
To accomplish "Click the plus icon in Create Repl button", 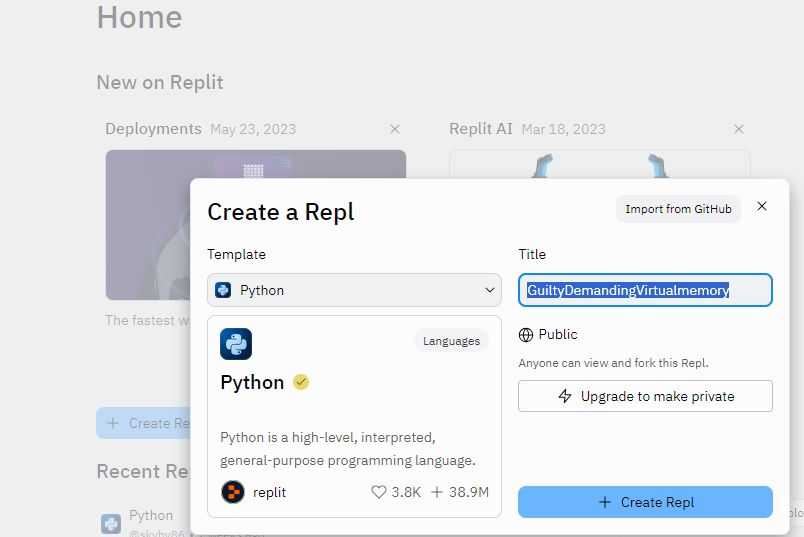I will 605,502.
